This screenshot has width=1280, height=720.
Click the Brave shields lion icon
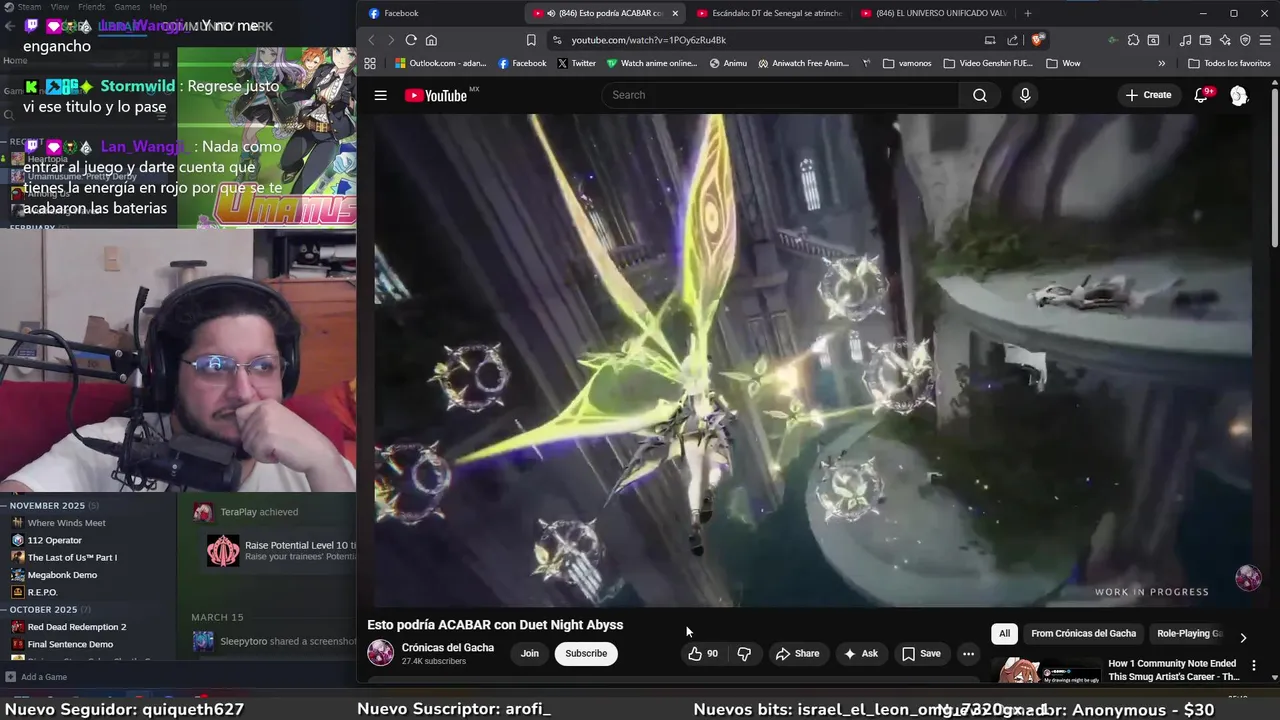[x=1038, y=40]
